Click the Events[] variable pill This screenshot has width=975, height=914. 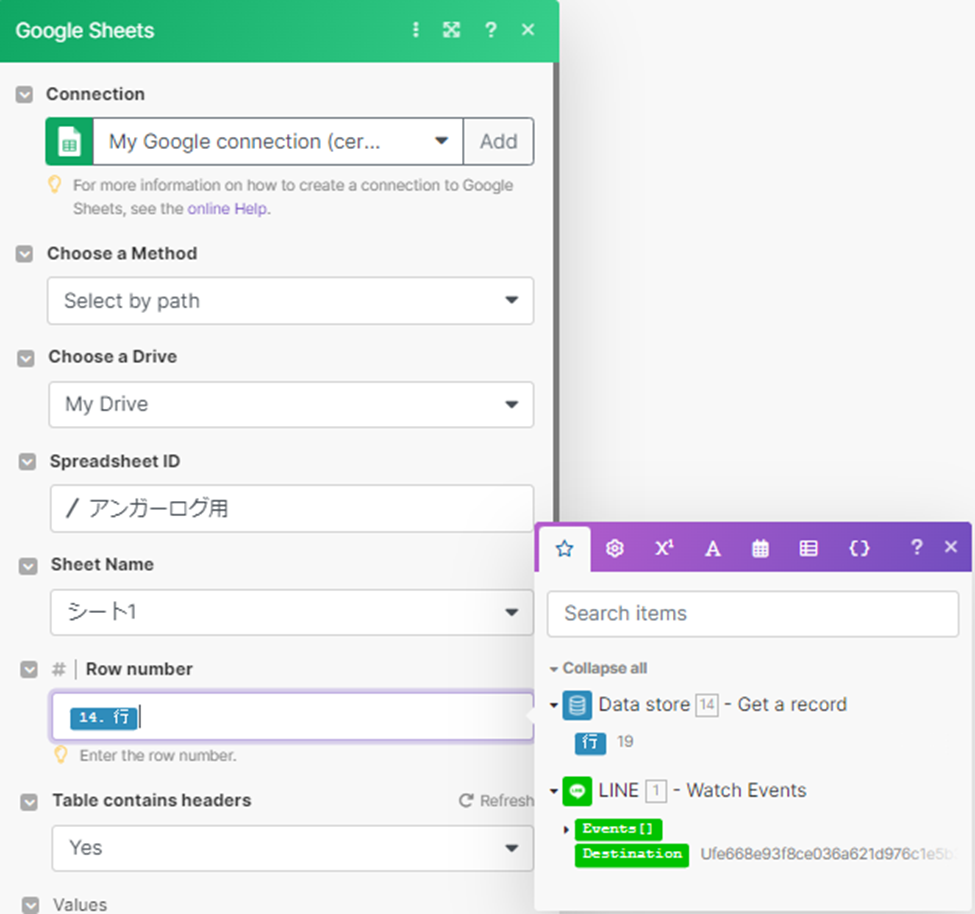[x=618, y=829]
